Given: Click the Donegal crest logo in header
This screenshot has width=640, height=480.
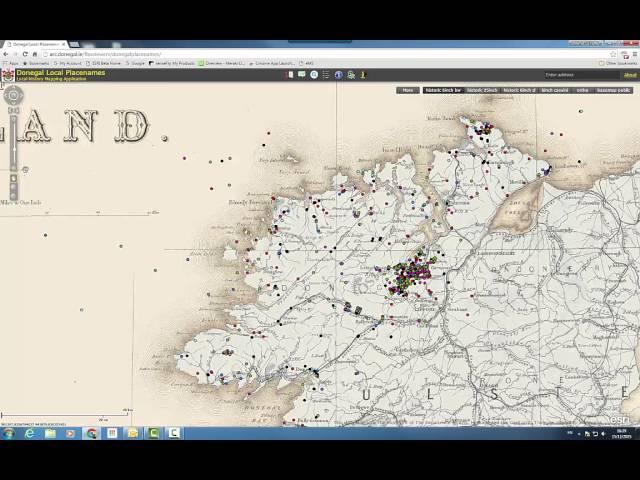Looking at the screenshot, I should tap(7, 75).
